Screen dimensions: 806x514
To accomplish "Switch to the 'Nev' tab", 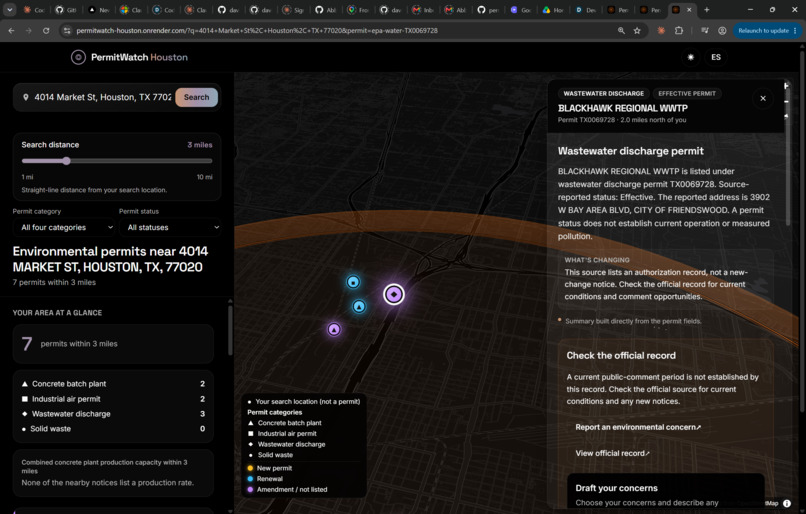I will [x=99, y=10].
